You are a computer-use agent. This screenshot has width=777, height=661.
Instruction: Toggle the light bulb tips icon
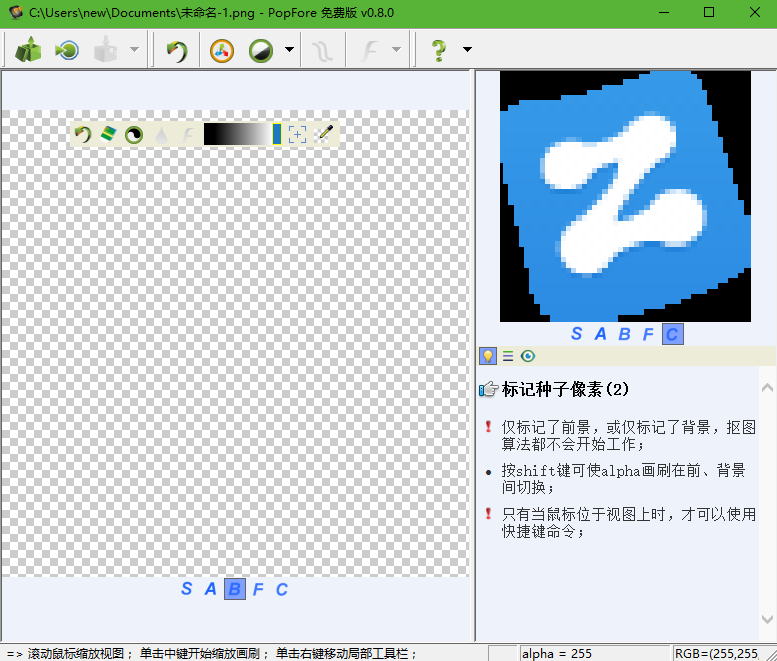(488, 356)
